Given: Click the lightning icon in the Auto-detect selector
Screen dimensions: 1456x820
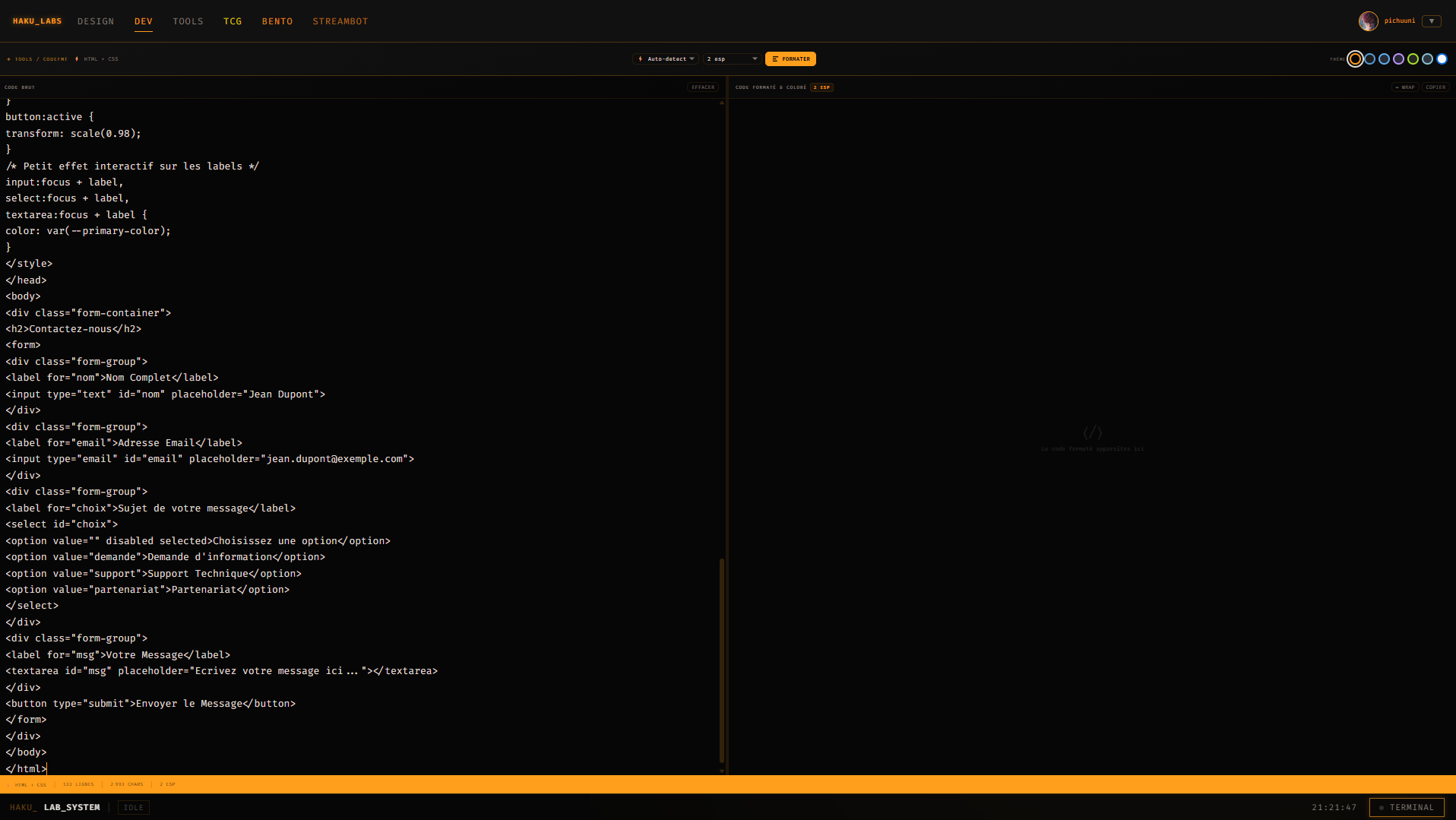Looking at the screenshot, I should [x=641, y=59].
